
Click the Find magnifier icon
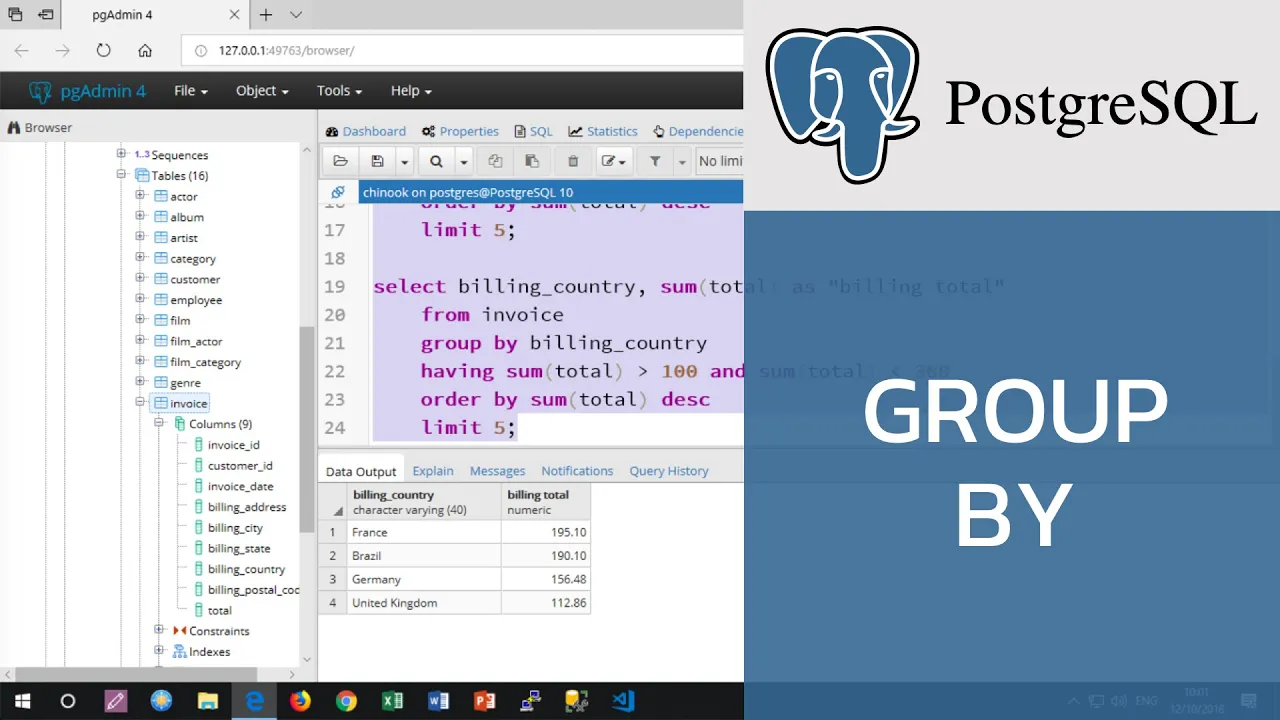(436, 161)
